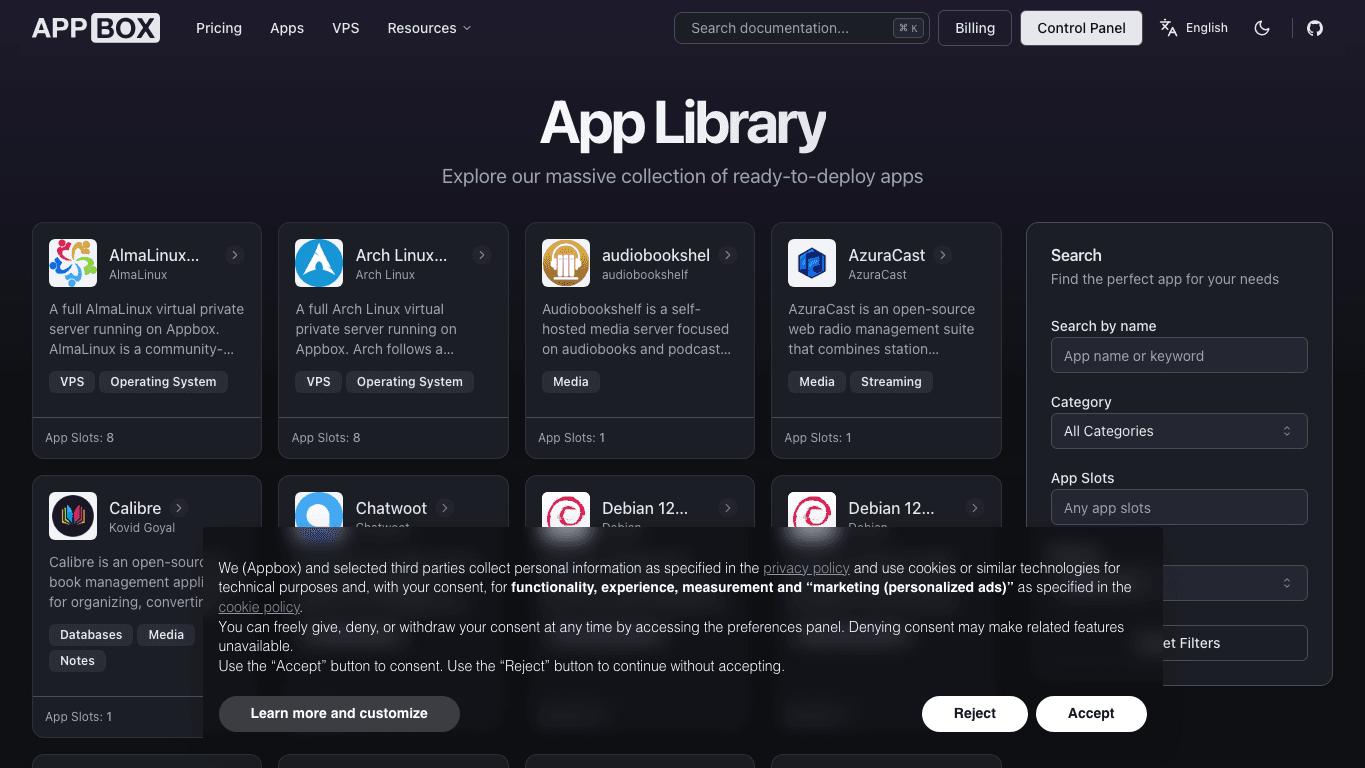This screenshot has width=1365, height=768.
Task: Select English language switcher
Action: (x=1194, y=28)
